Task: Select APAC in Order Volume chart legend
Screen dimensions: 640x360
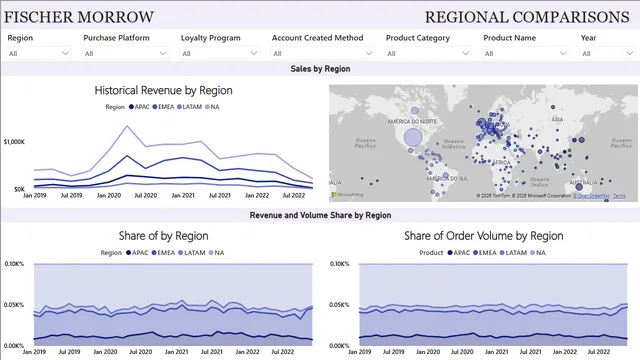Action: point(459,253)
